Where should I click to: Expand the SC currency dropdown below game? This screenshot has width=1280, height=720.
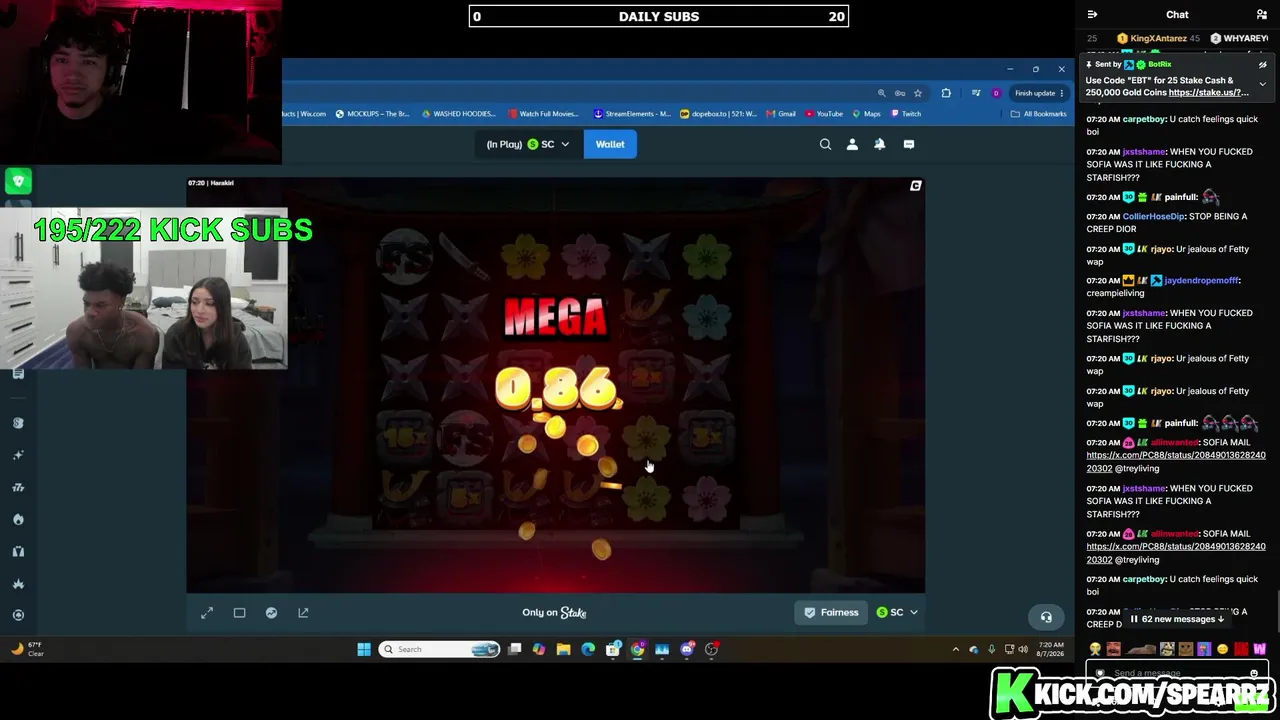pos(897,612)
